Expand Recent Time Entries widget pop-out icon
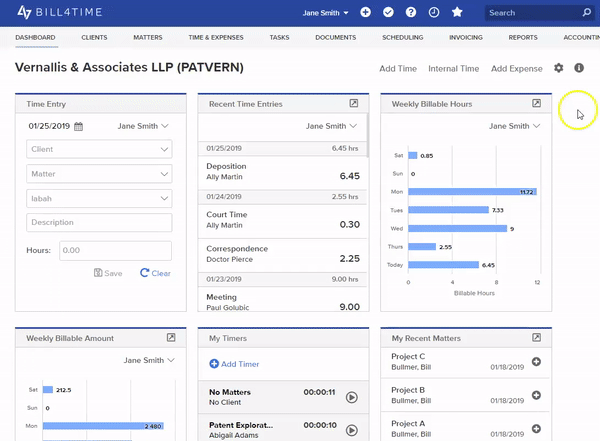Viewport: 600px width, 441px height. tap(354, 103)
